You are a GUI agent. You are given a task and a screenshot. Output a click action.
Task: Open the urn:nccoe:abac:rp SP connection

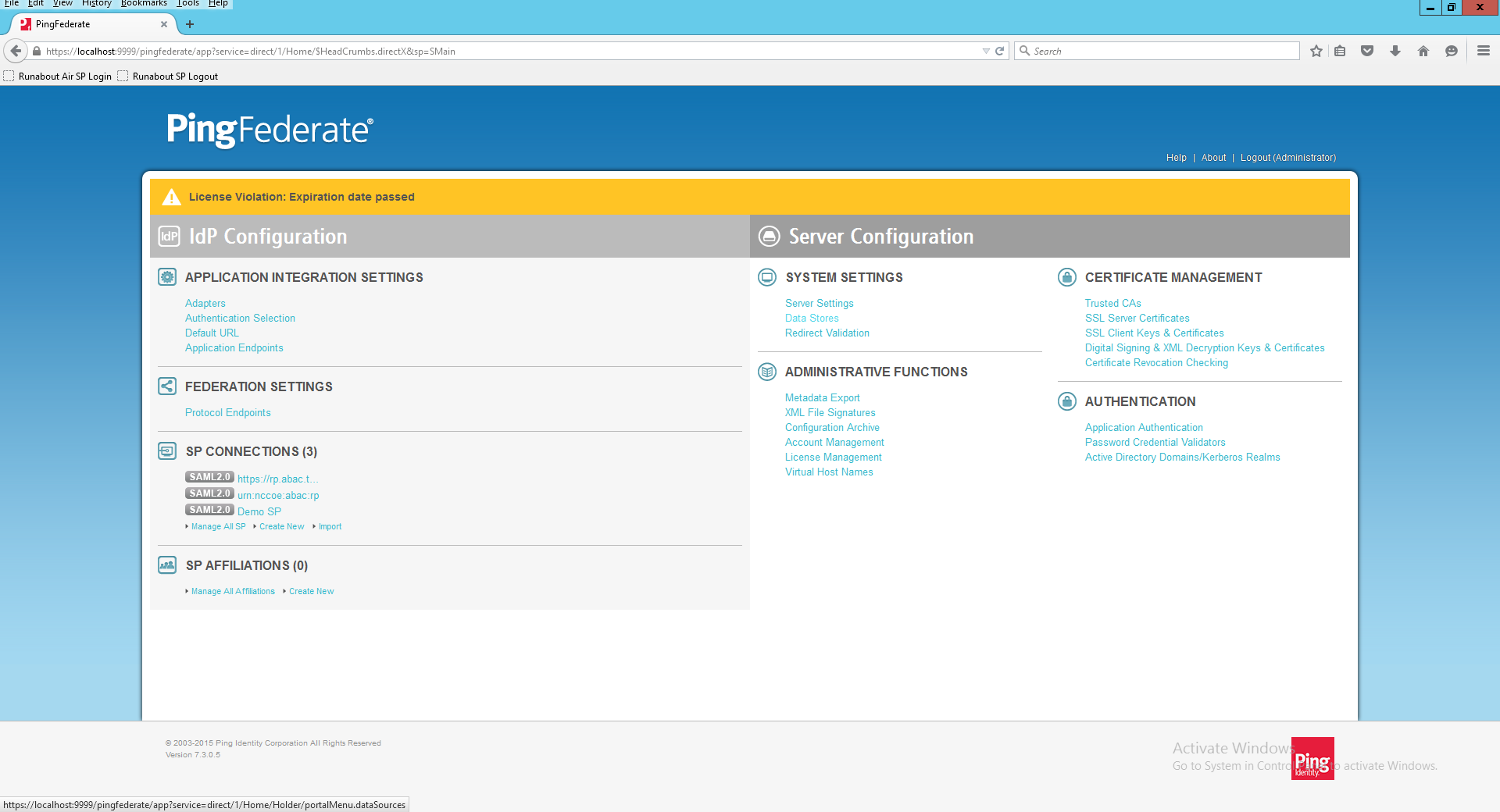tap(278, 495)
